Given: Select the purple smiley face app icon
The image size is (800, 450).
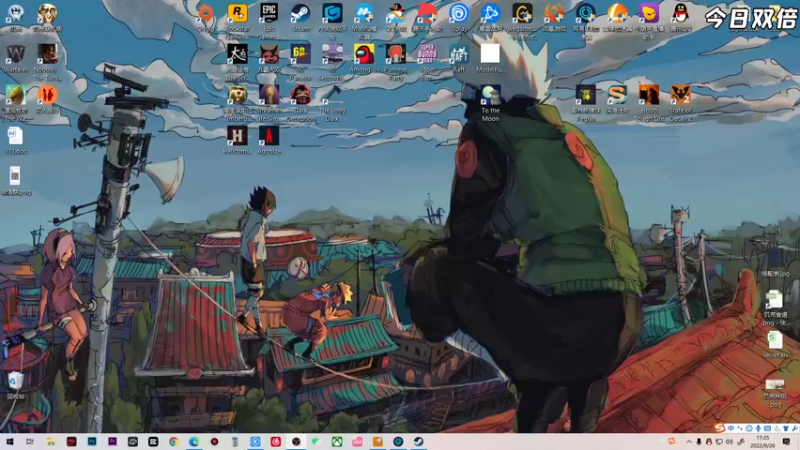Looking at the screenshot, I should (x=649, y=13).
